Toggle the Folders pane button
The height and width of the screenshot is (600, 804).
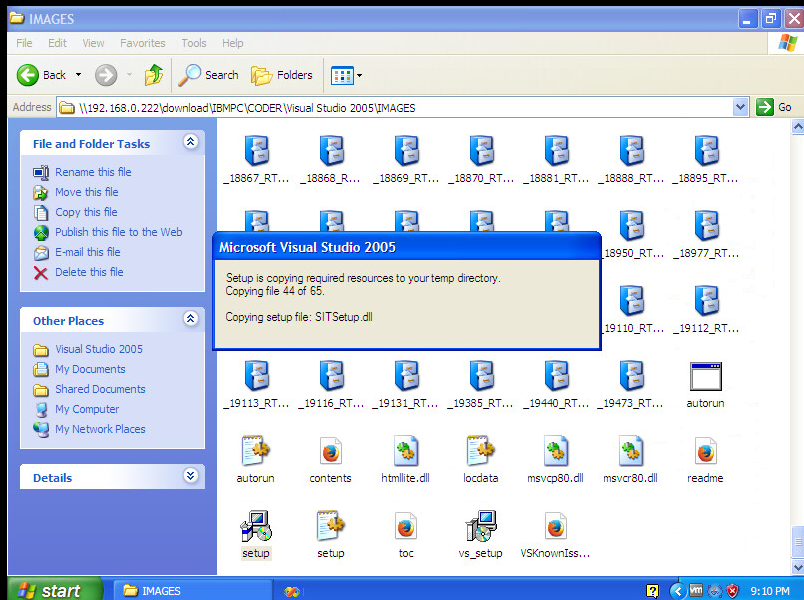282,75
